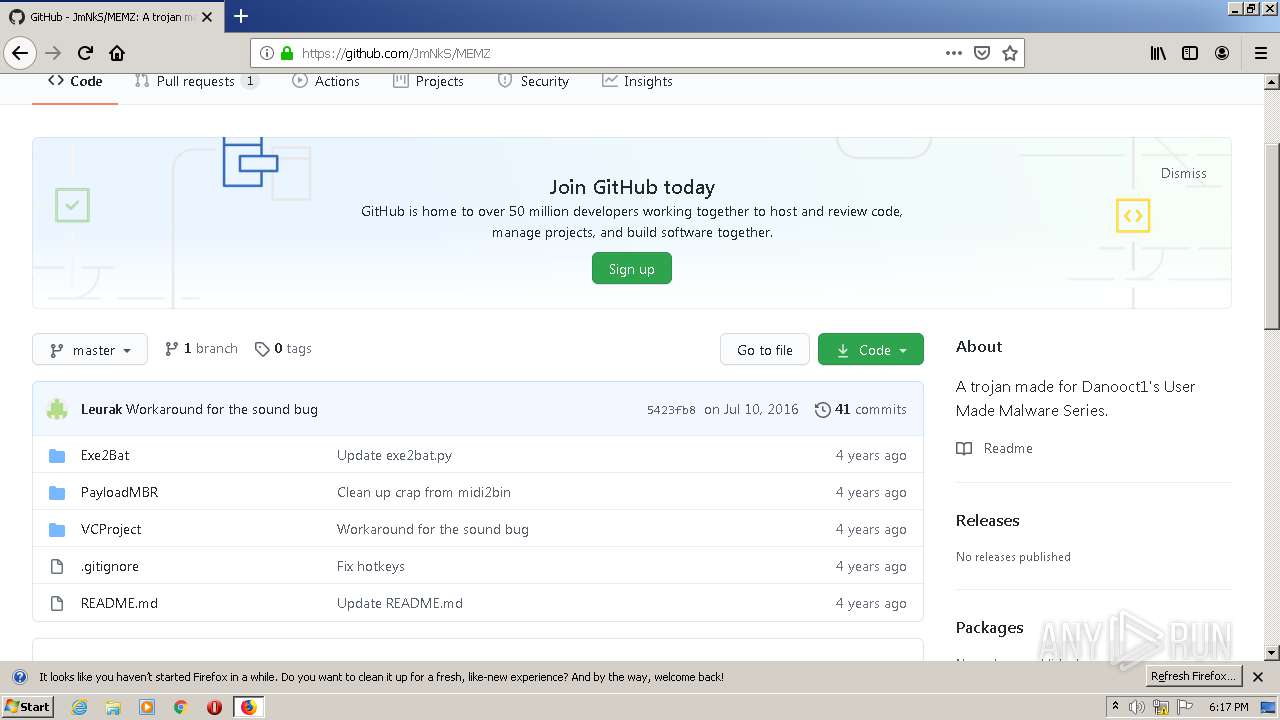The width and height of the screenshot is (1280, 720).
Task: Toggle sidebar view icon
Action: pos(1190,53)
